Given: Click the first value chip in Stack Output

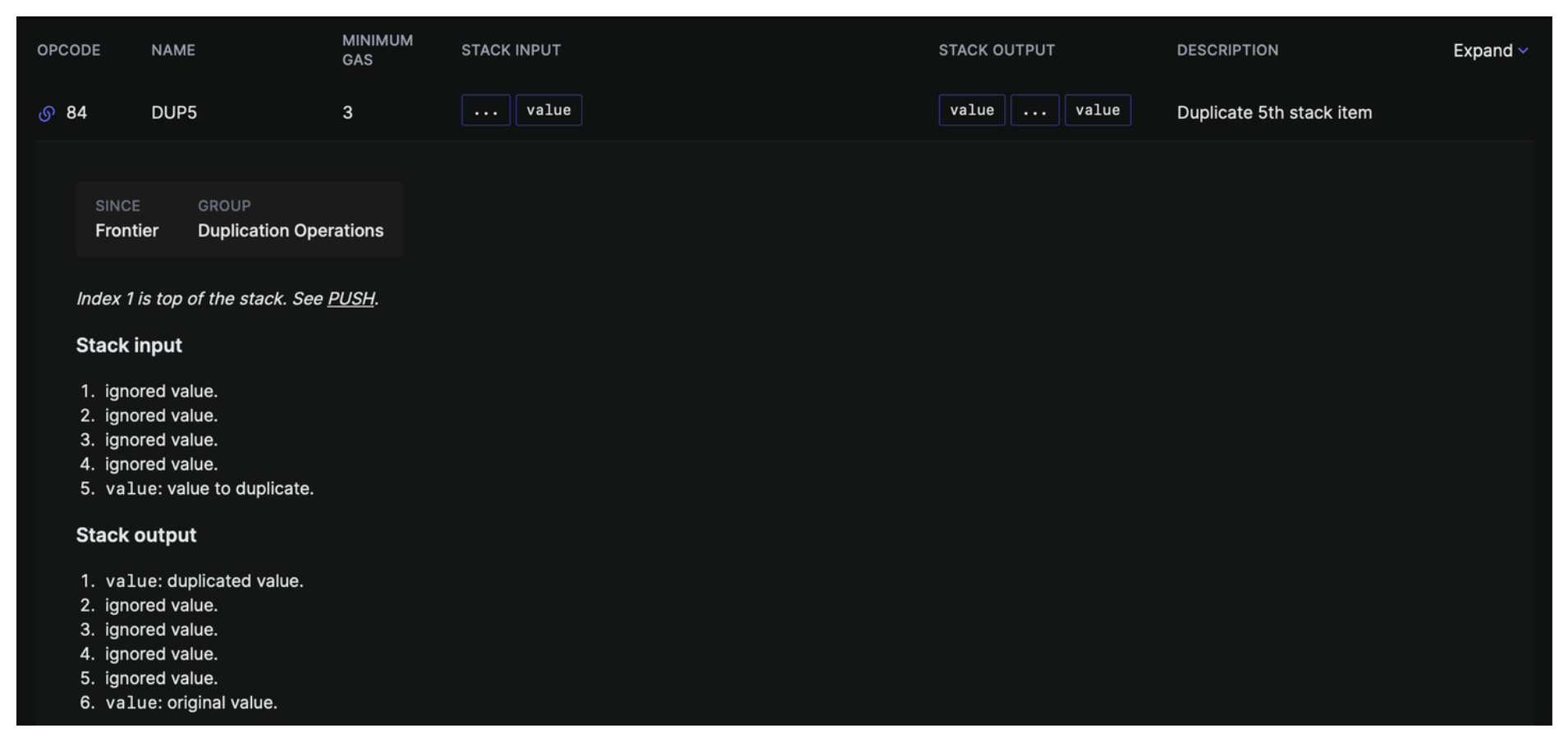Looking at the screenshot, I should tap(971, 111).
